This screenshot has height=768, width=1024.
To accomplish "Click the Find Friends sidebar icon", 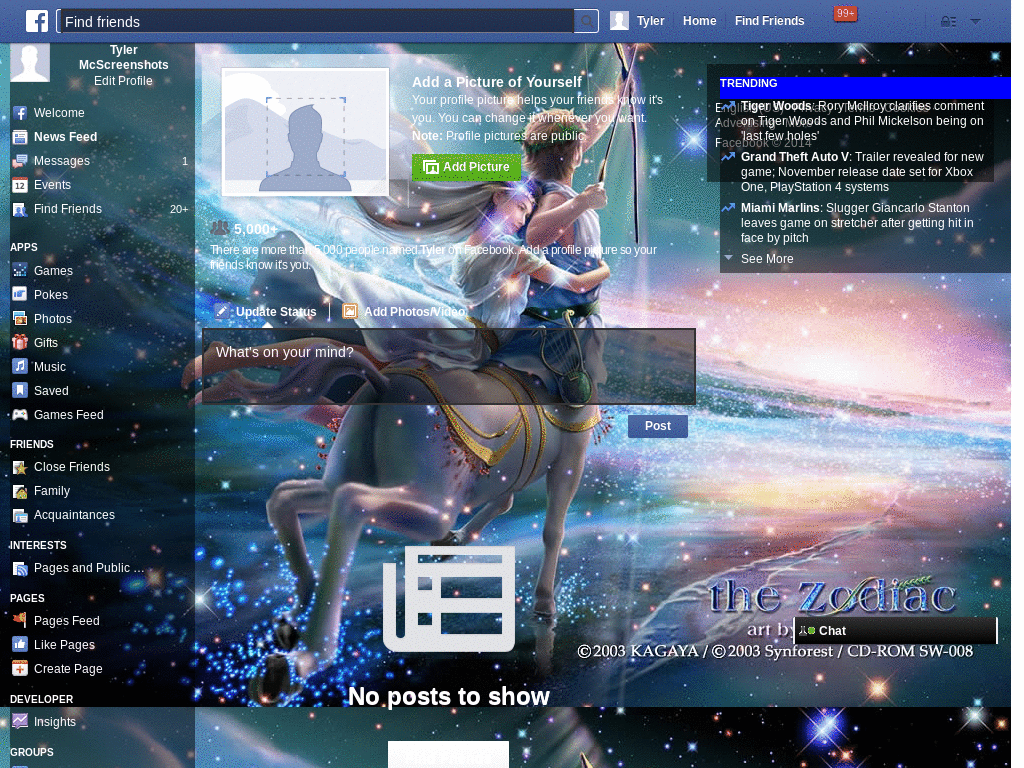I will click(x=20, y=209).
